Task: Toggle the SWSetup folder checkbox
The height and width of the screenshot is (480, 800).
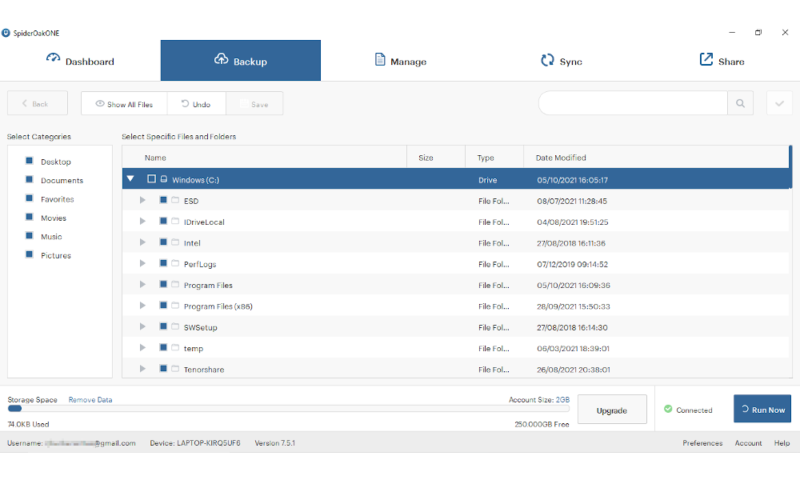Action: pyautogui.click(x=163, y=326)
